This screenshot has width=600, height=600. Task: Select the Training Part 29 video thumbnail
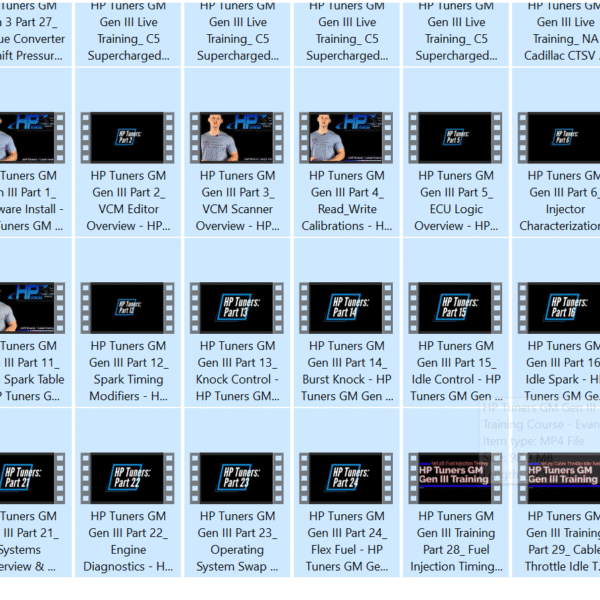559,478
